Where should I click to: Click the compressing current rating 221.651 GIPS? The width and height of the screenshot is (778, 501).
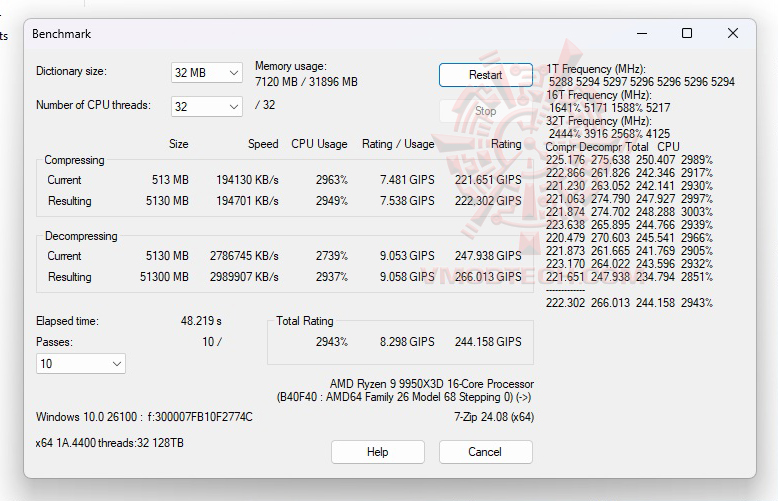coord(488,180)
